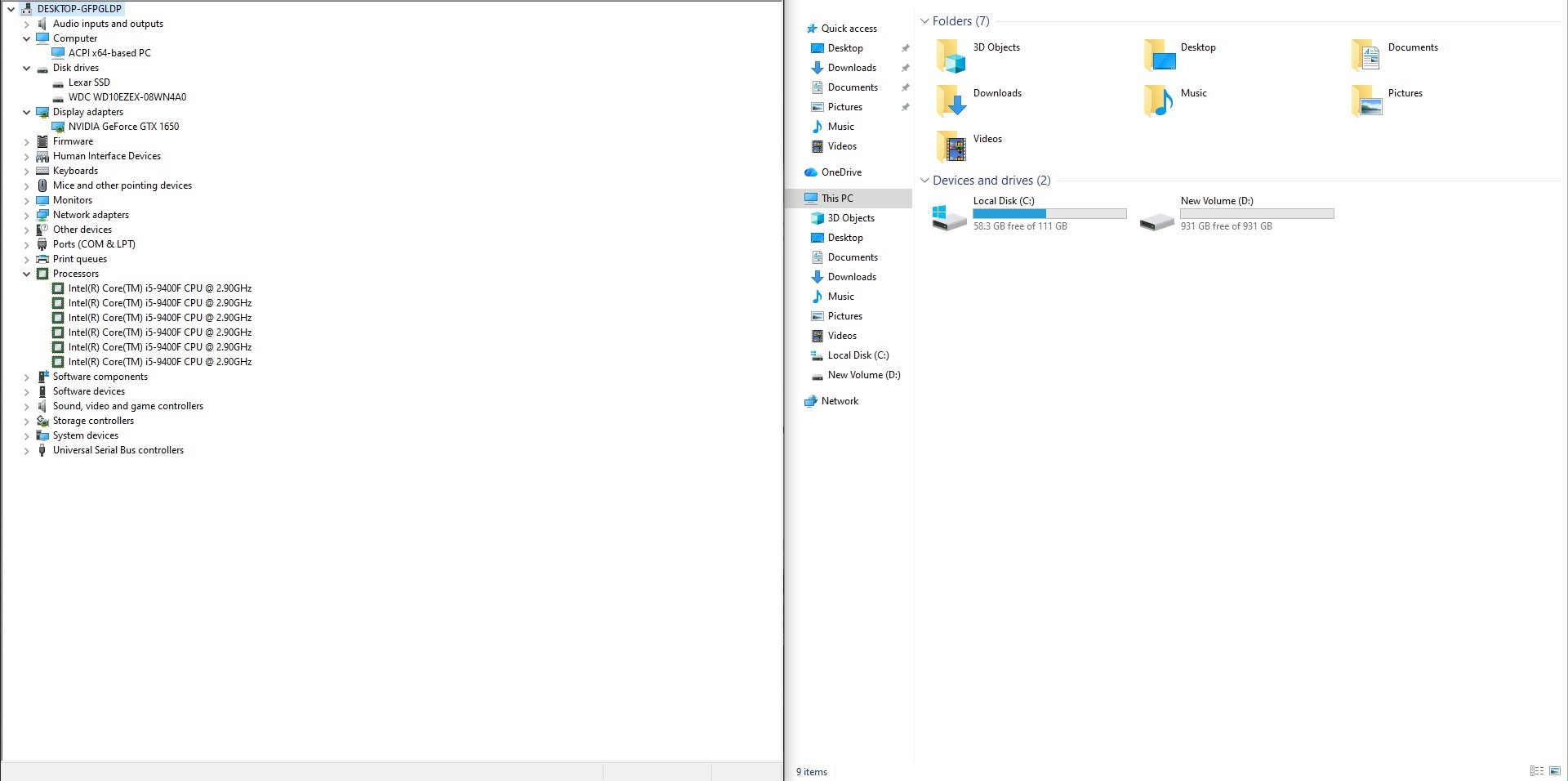
Task: Open the Videos folder icon in Folders
Action: [951, 147]
